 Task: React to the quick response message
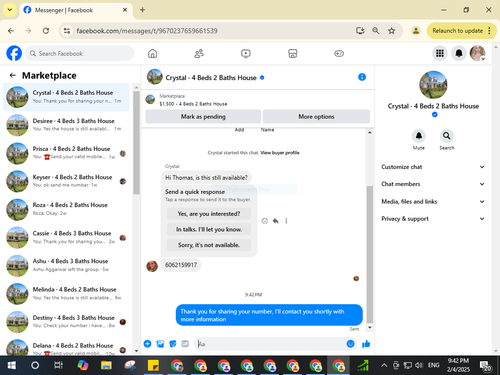[265, 221]
